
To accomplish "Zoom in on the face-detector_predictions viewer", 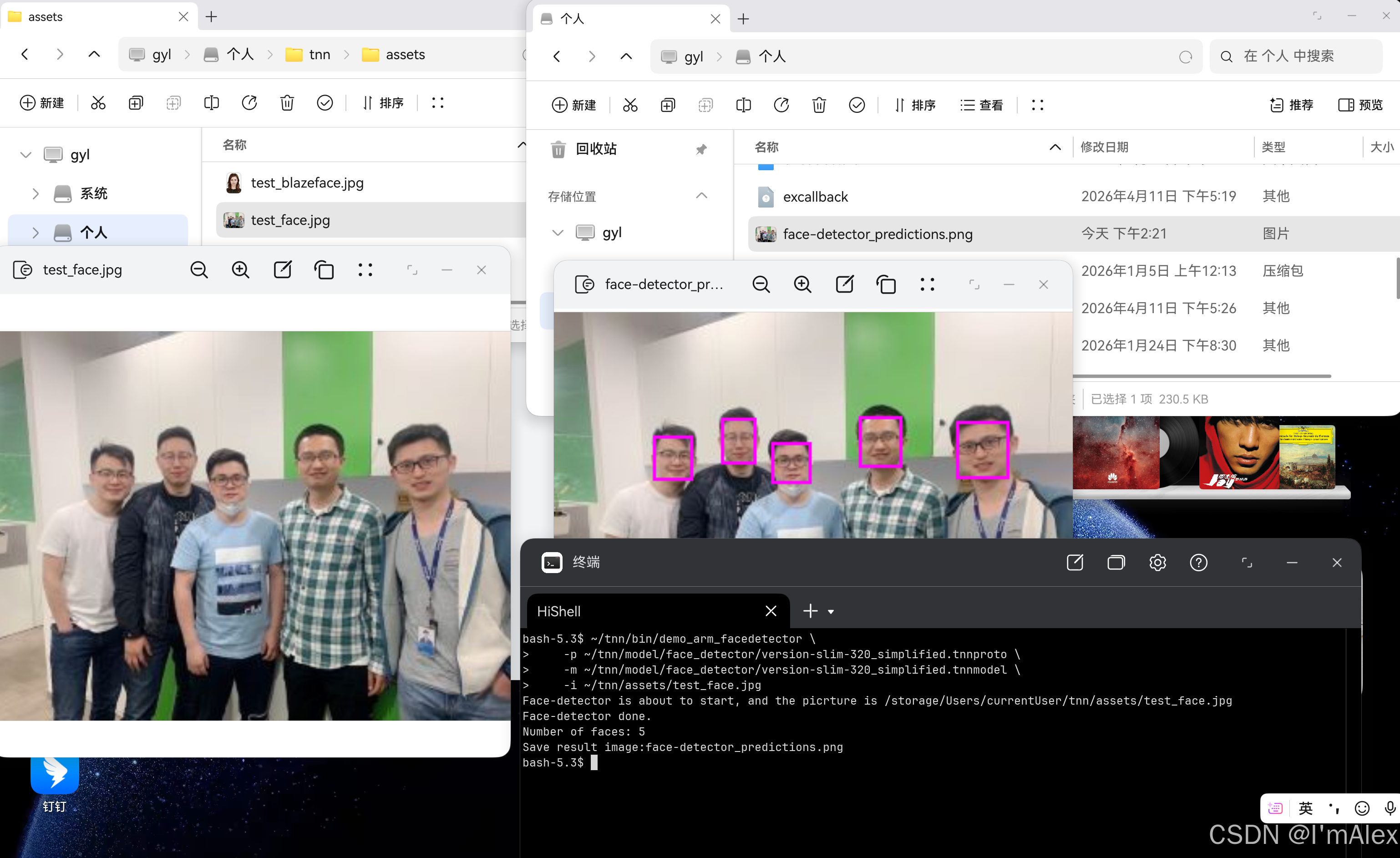I will [802, 284].
